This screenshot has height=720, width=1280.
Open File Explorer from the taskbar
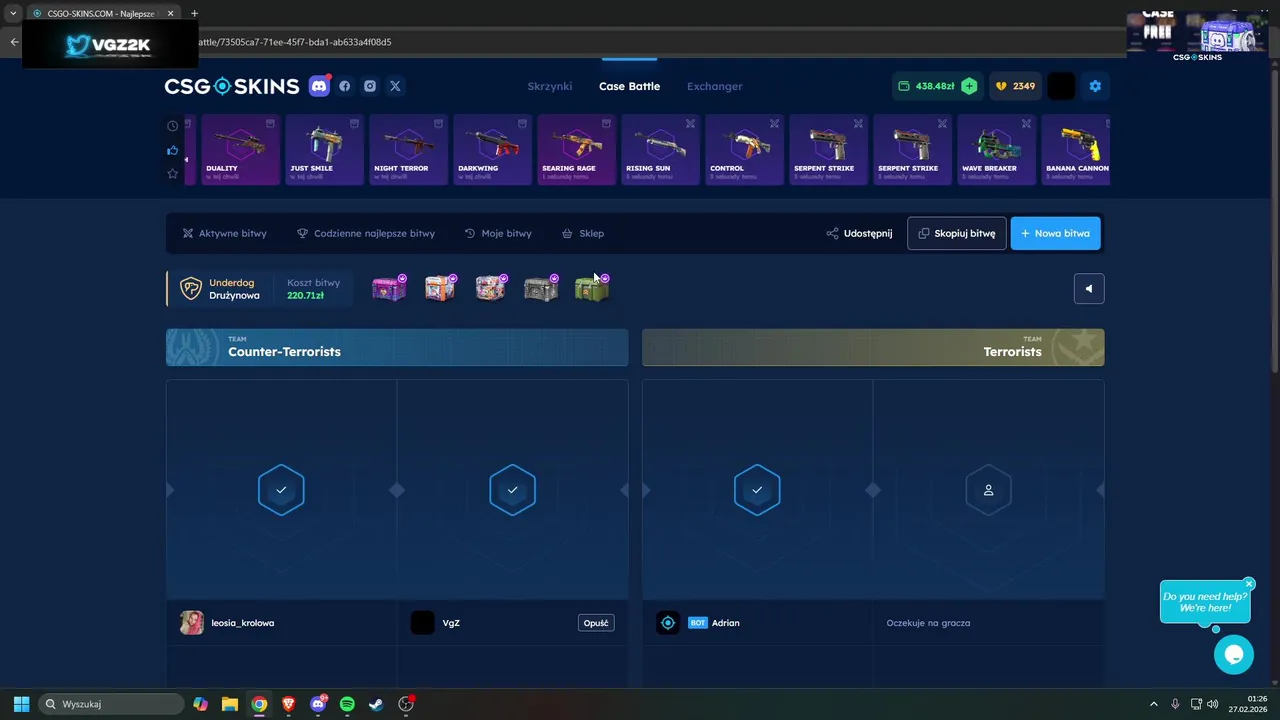point(230,704)
